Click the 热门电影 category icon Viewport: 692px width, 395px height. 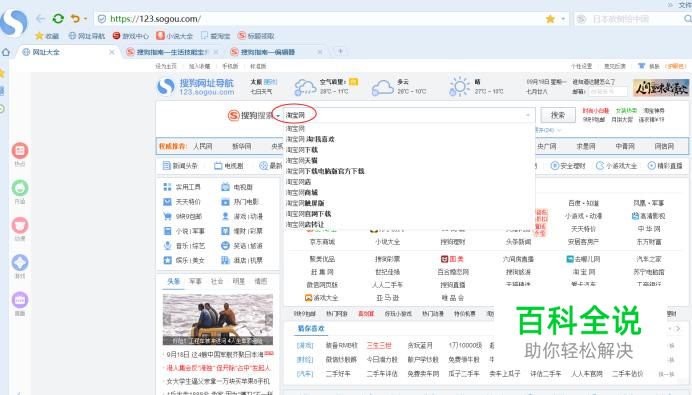tap(225, 202)
